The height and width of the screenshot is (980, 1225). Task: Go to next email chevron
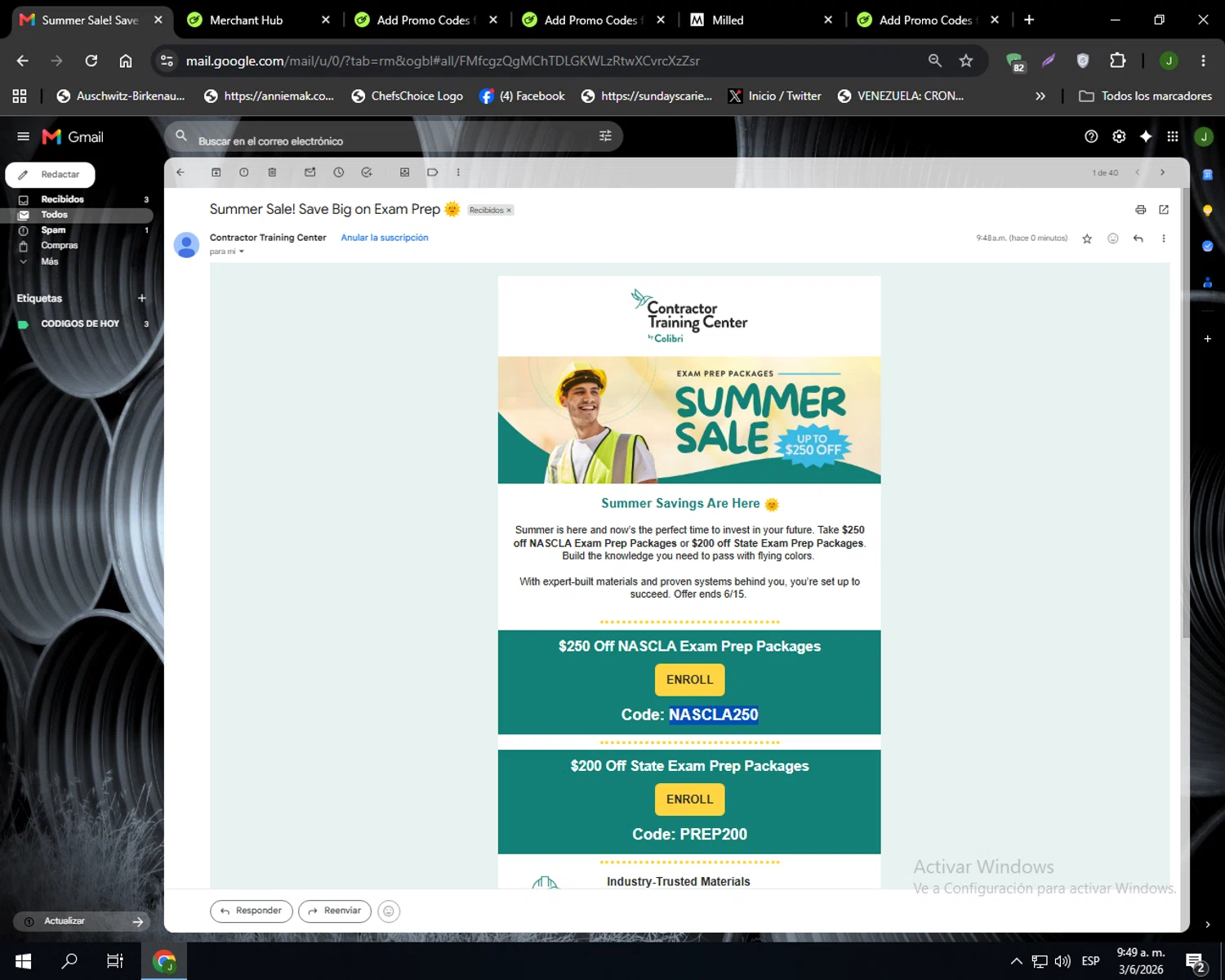click(1162, 172)
